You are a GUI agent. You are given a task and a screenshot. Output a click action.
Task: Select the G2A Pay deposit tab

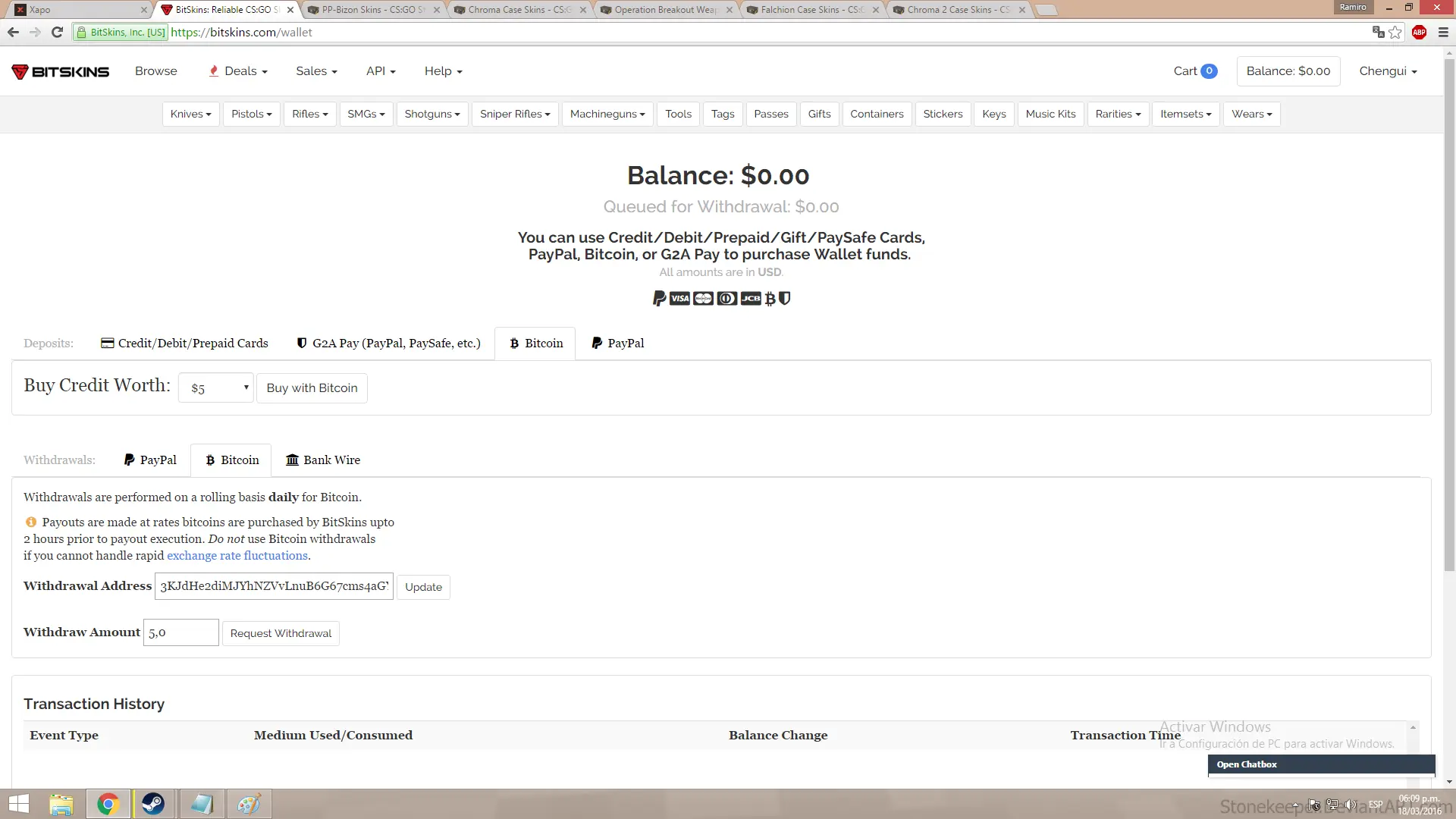(388, 344)
